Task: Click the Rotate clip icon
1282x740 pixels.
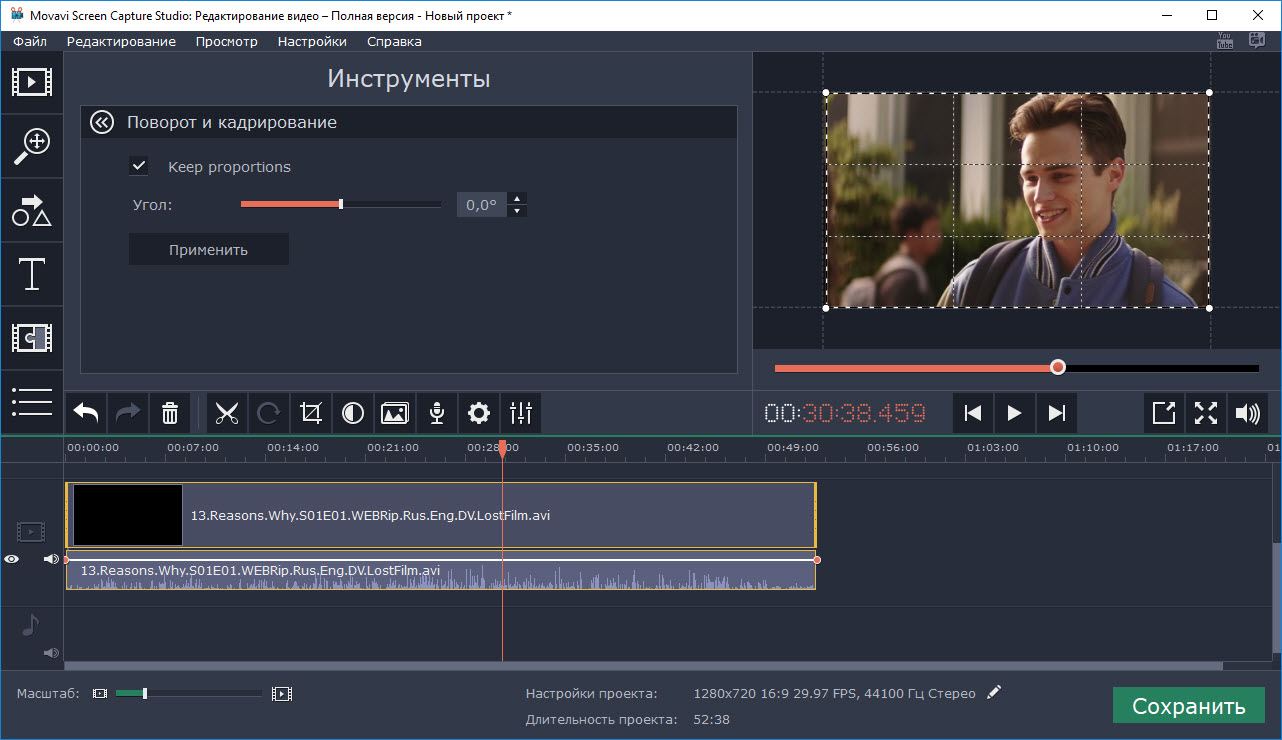Action: tap(269, 413)
